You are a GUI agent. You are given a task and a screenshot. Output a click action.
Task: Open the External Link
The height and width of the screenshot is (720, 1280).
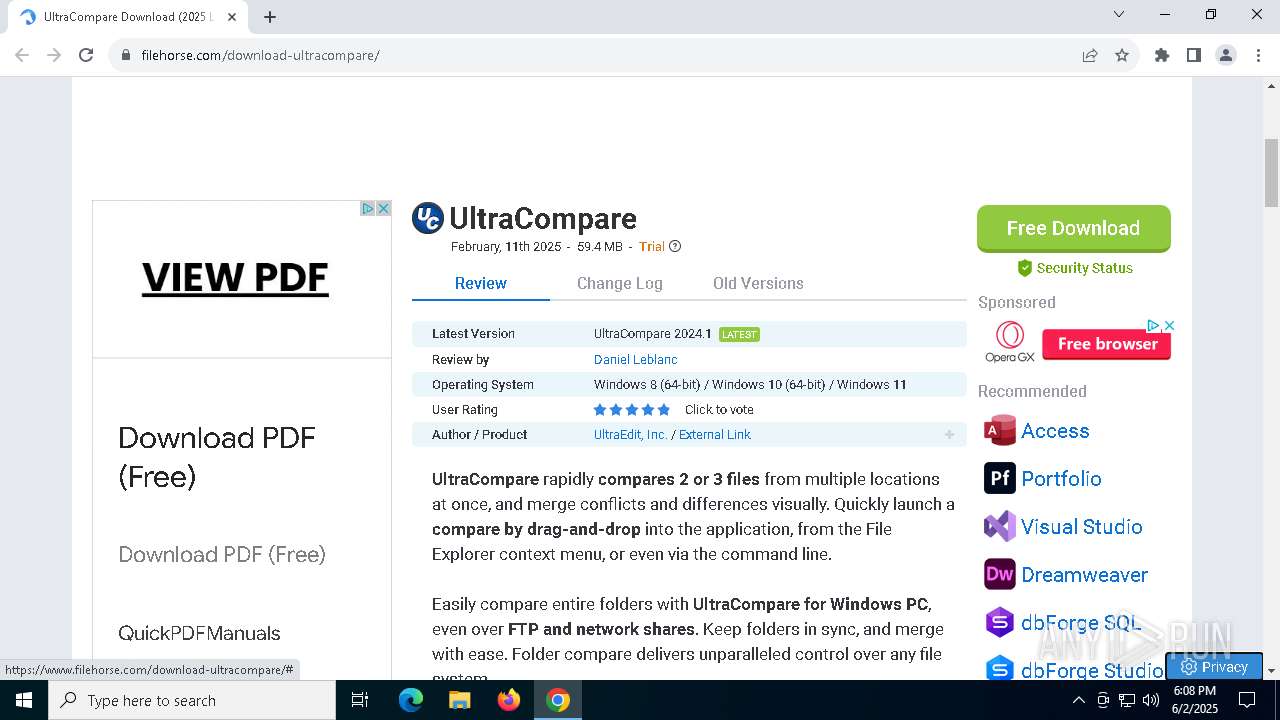(x=715, y=434)
